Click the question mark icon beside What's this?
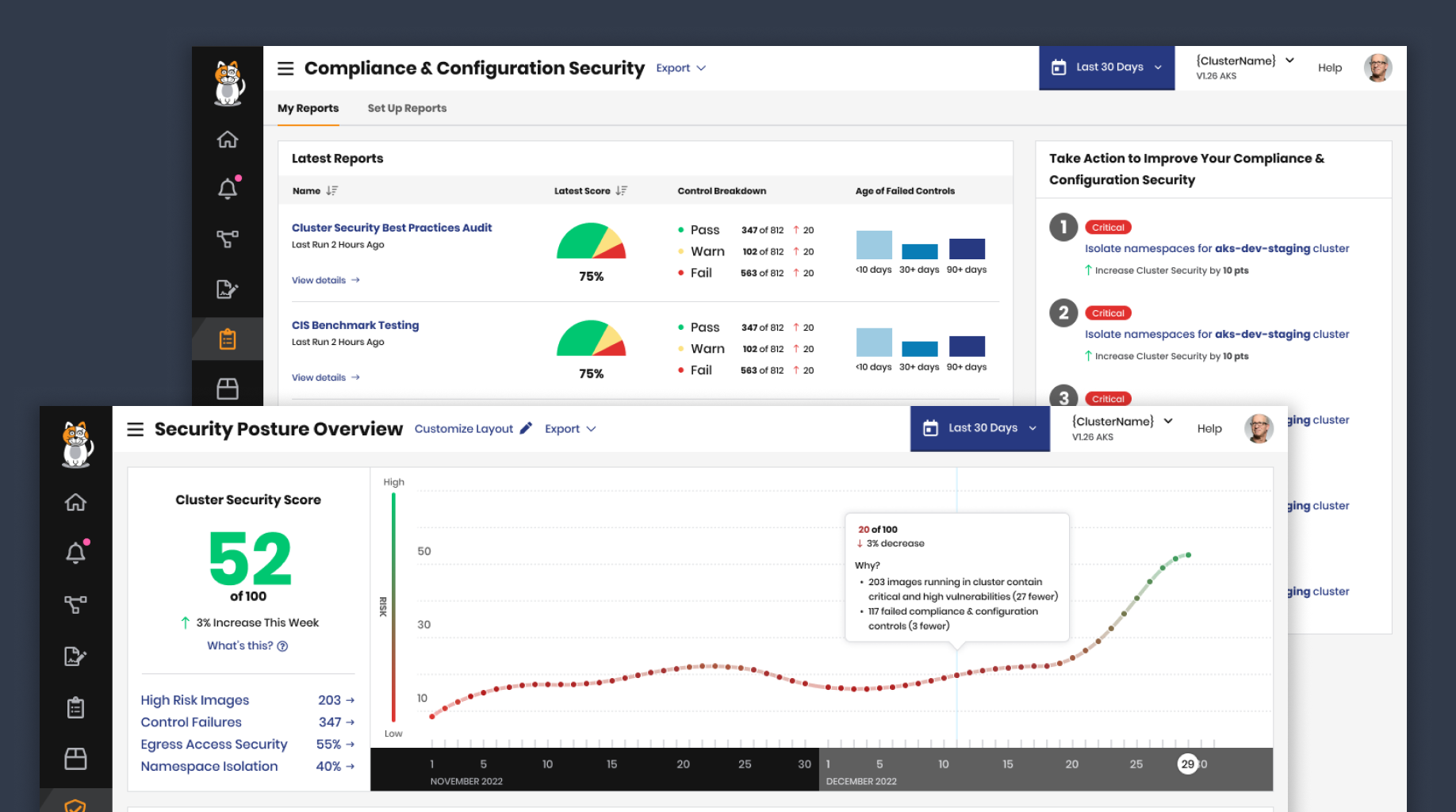 click(282, 646)
